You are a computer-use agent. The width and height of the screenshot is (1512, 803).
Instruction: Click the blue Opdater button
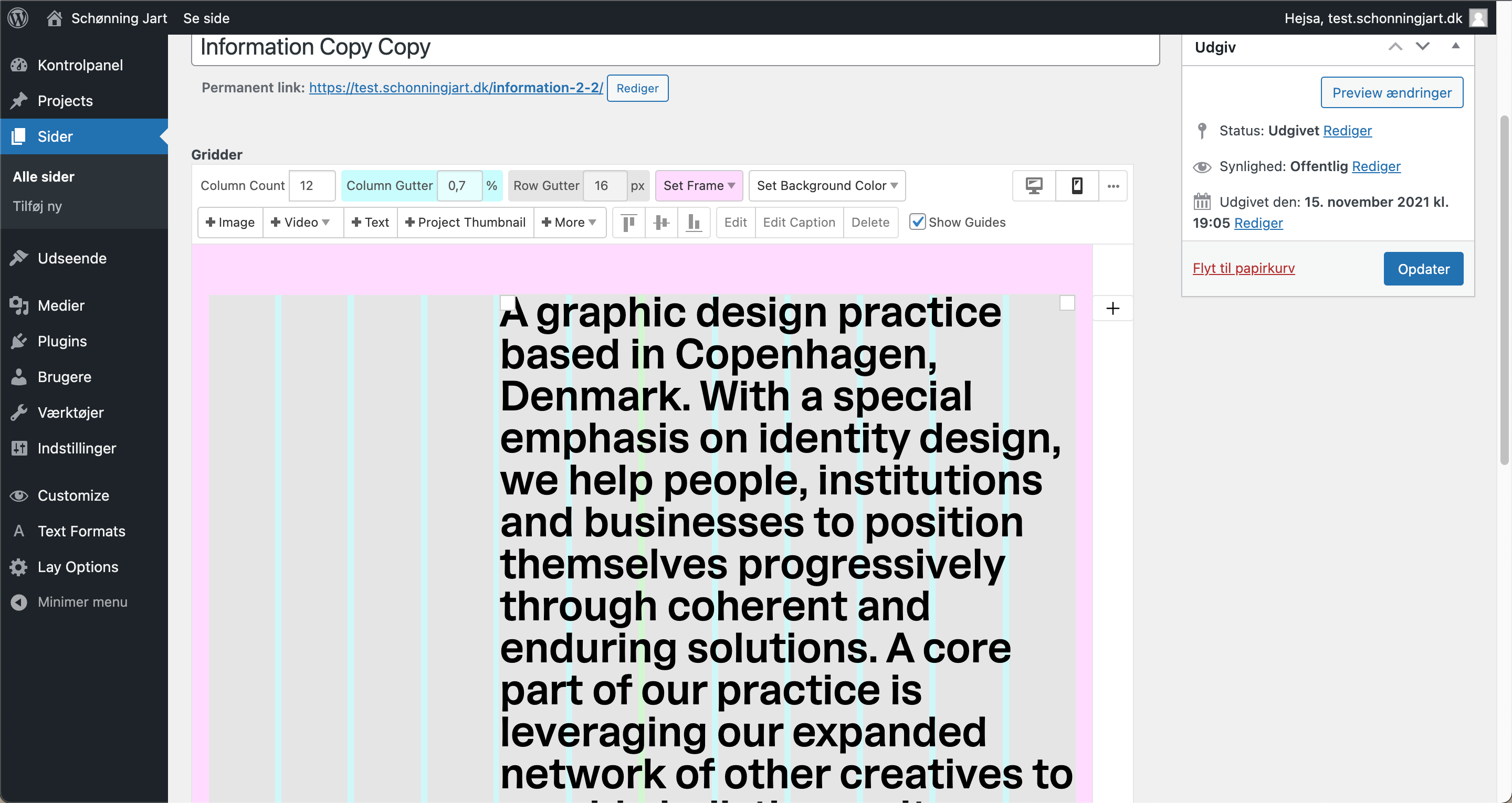point(1423,269)
